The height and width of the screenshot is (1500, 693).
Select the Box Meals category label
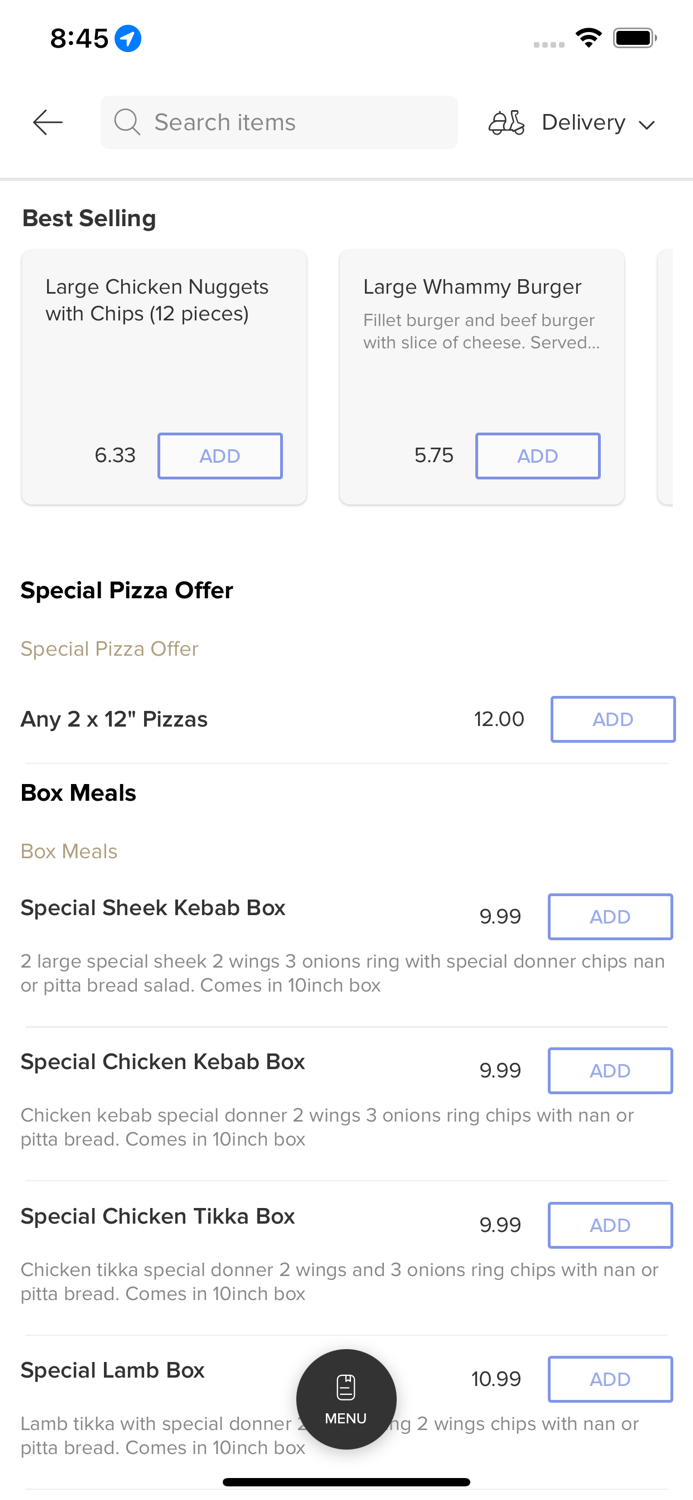pos(69,851)
